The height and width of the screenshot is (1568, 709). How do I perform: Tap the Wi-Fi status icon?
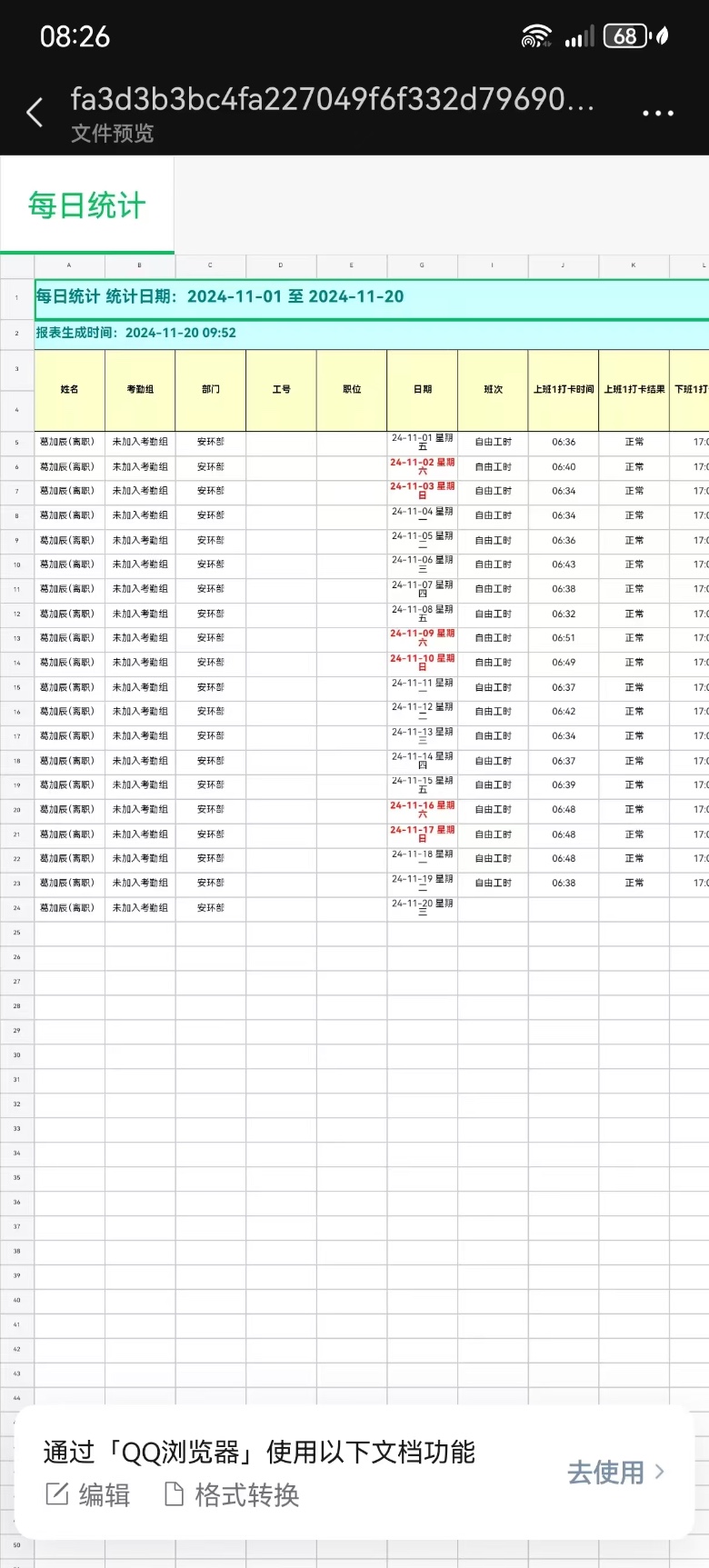click(536, 36)
